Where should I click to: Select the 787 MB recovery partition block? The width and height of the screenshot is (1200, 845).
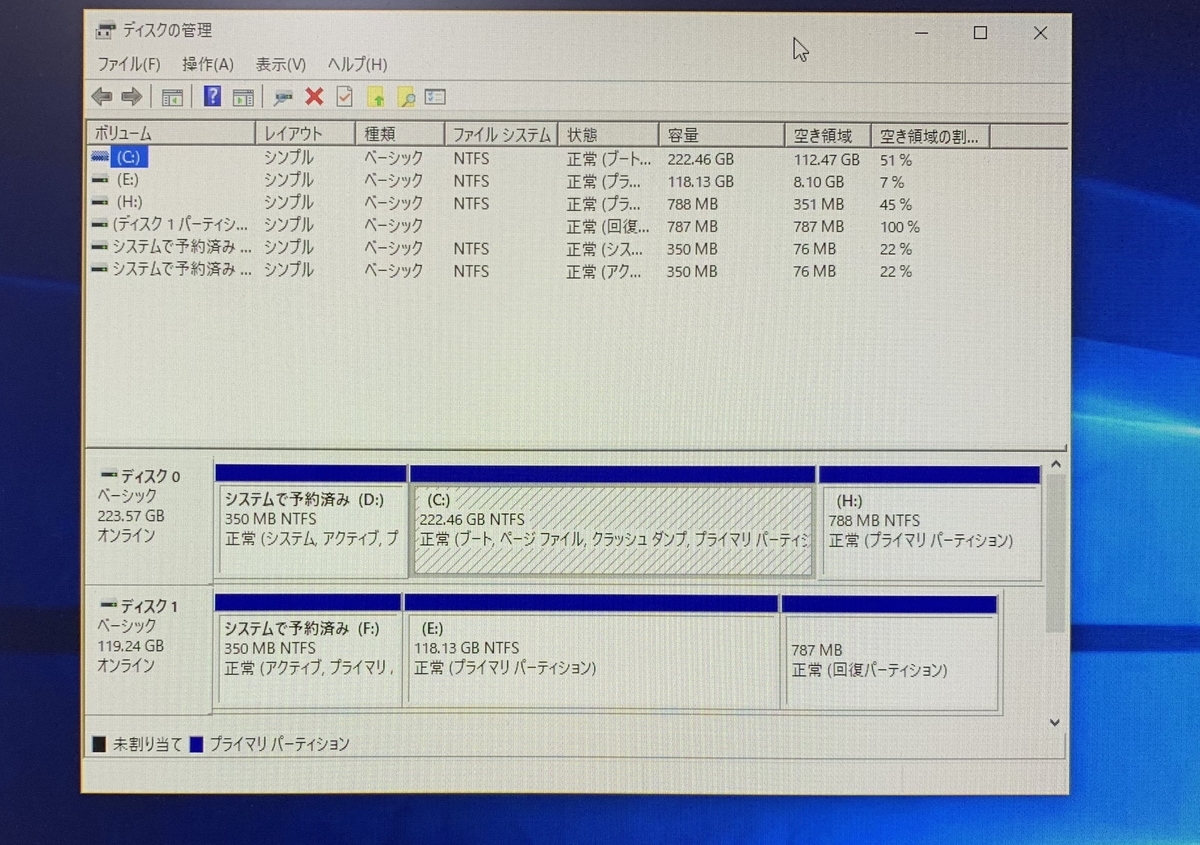(890, 655)
